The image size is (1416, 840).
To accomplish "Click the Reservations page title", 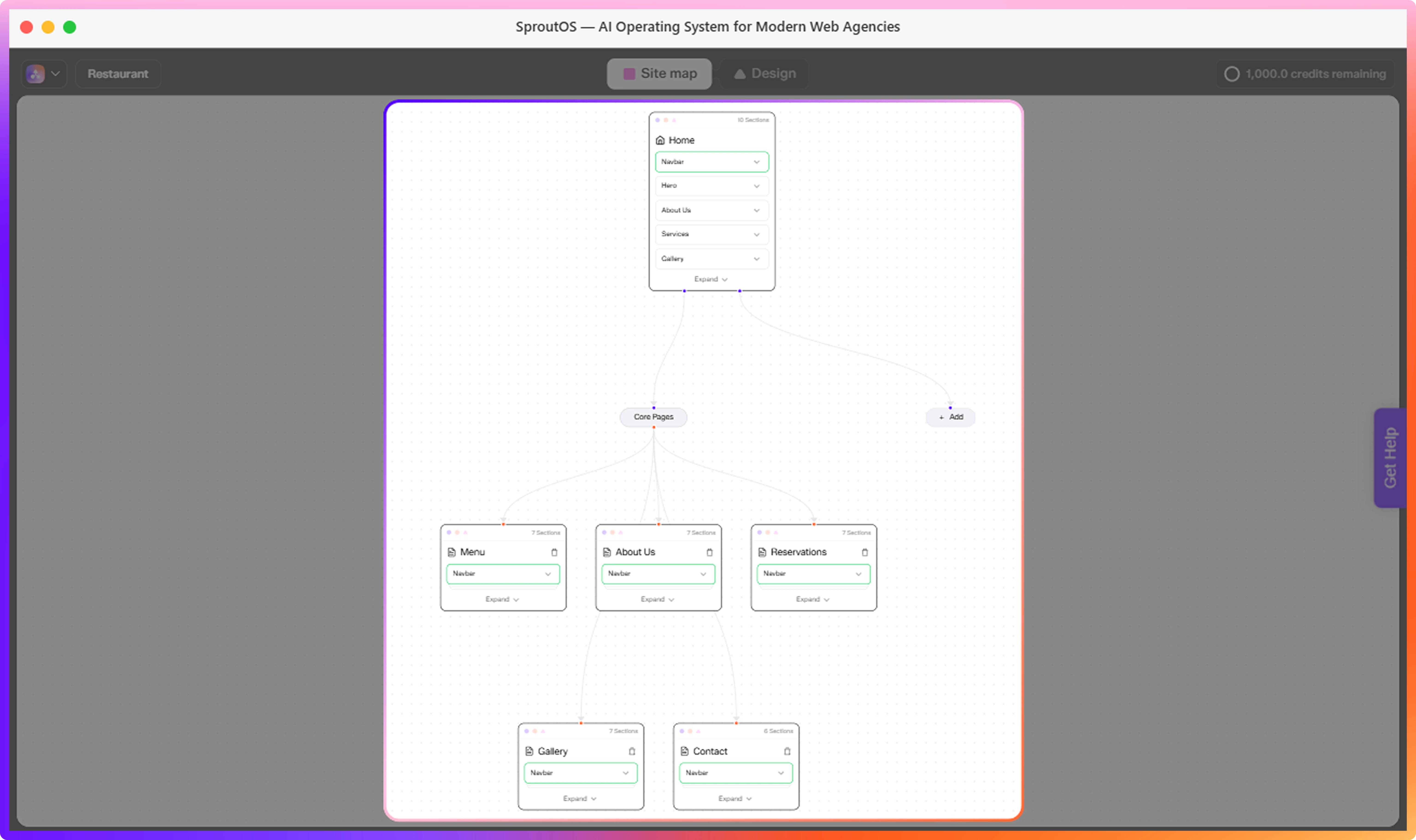I will click(798, 552).
